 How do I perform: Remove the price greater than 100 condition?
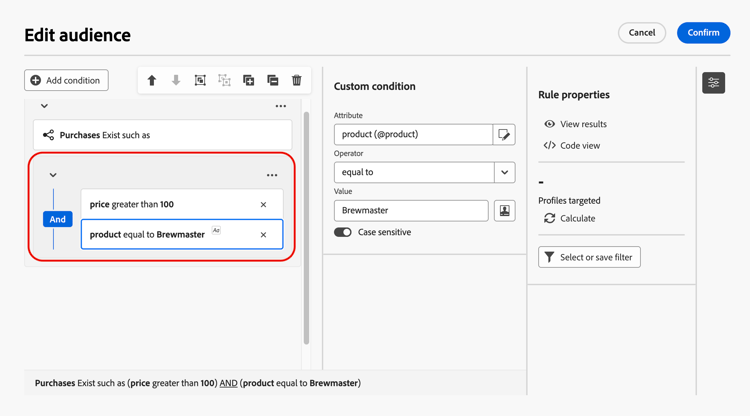click(x=264, y=204)
